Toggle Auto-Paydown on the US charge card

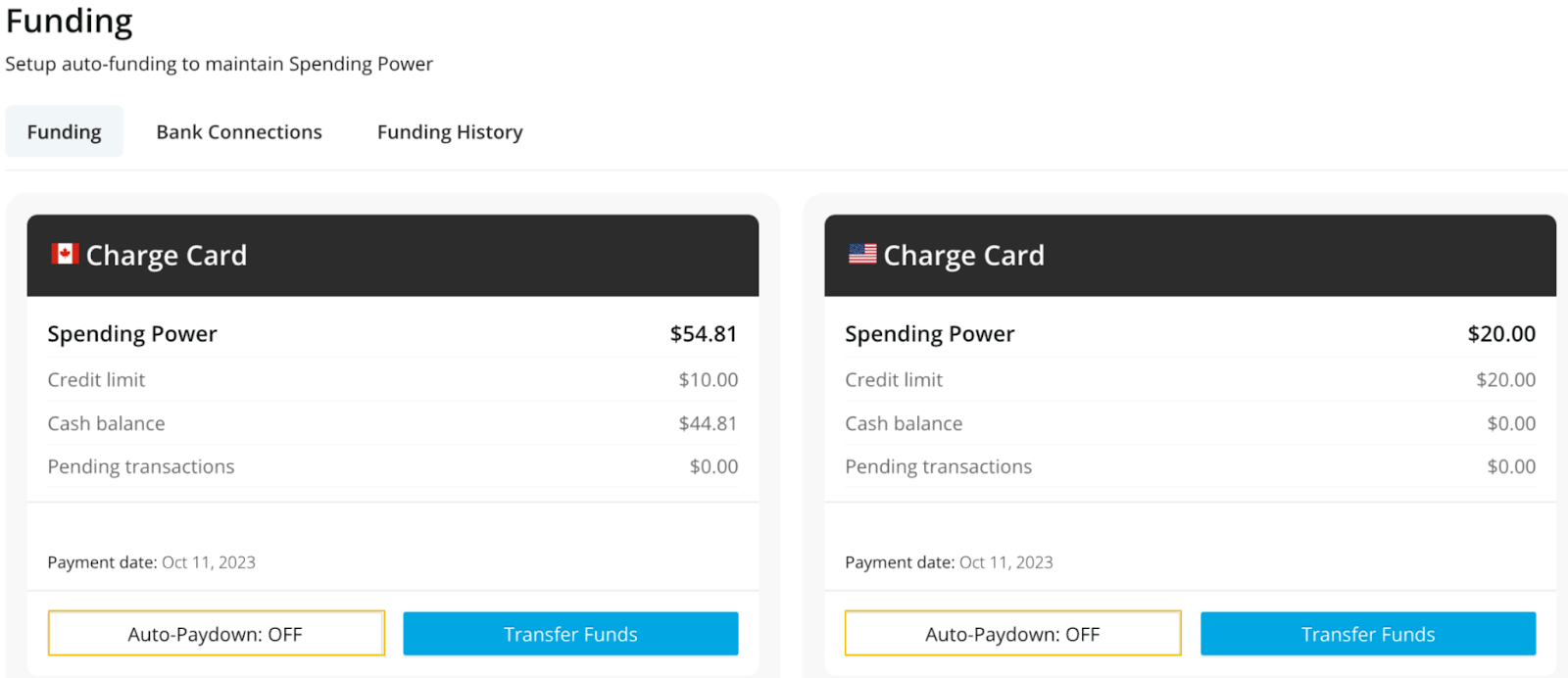(1012, 634)
